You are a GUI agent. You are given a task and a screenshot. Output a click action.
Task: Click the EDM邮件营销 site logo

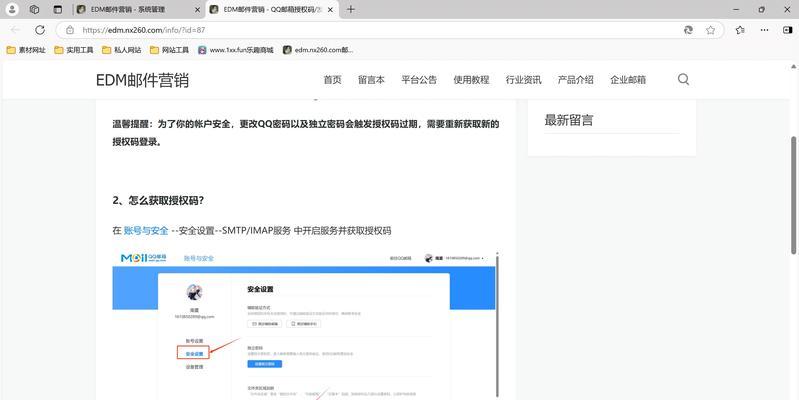pos(142,80)
